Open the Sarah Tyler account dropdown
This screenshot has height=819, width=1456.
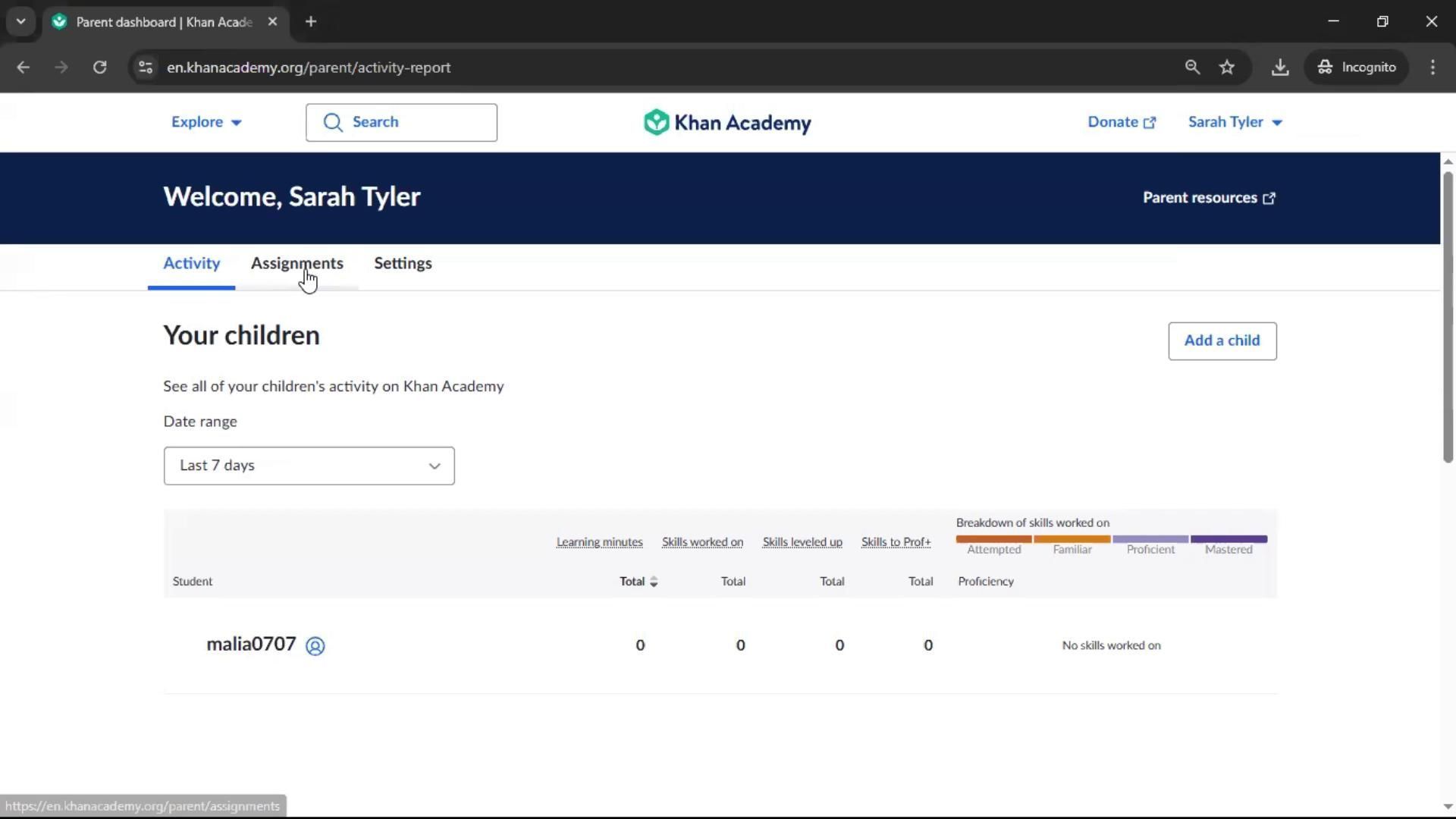point(1235,122)
